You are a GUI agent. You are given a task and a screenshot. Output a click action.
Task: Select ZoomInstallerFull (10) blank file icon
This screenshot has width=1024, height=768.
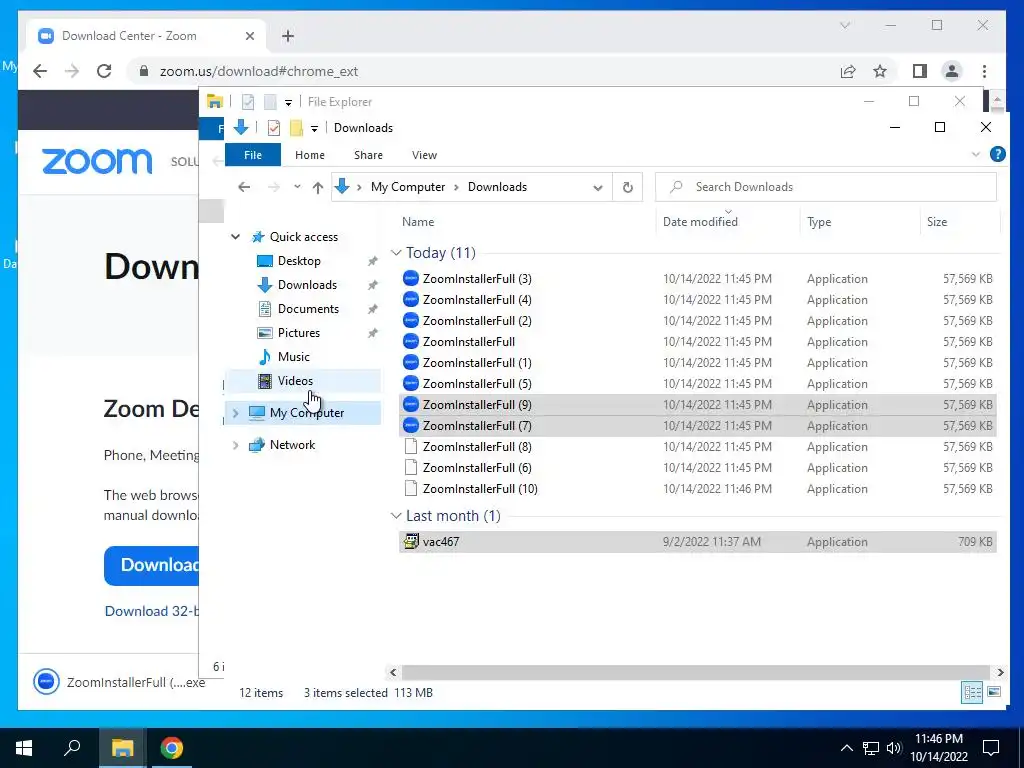point(411,488)
